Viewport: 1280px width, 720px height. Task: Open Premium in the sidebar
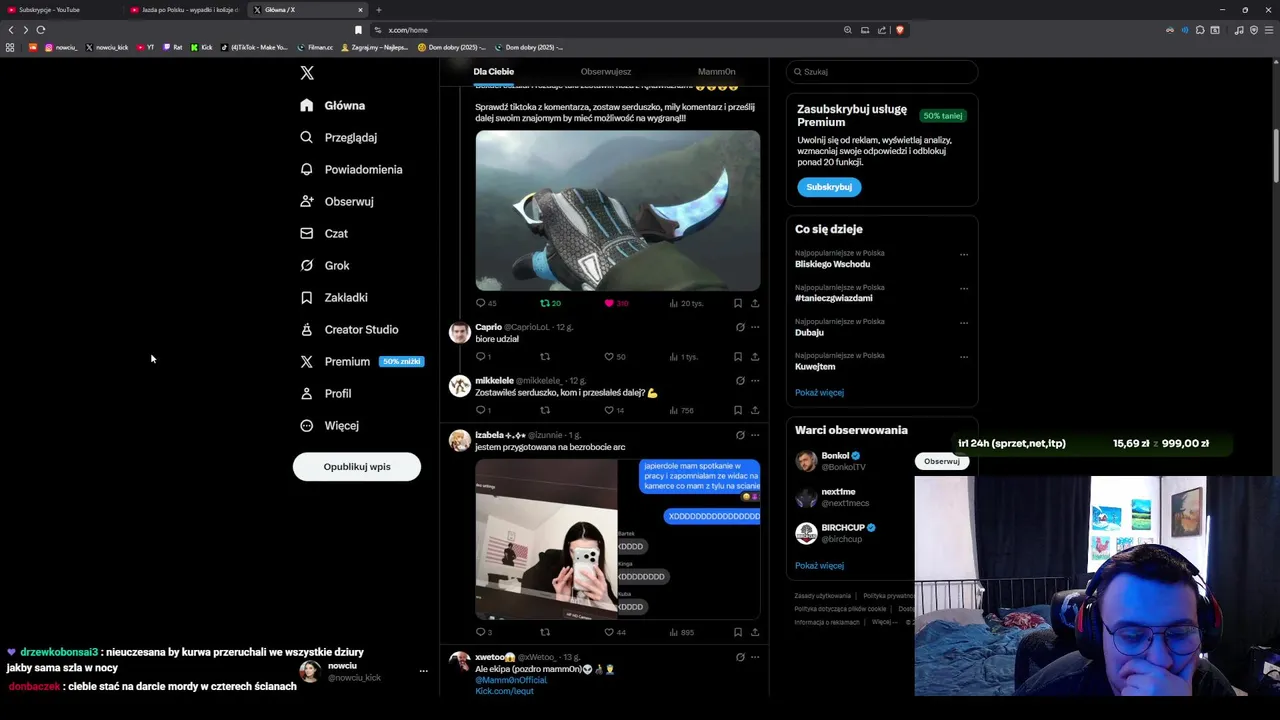point(361,361)
